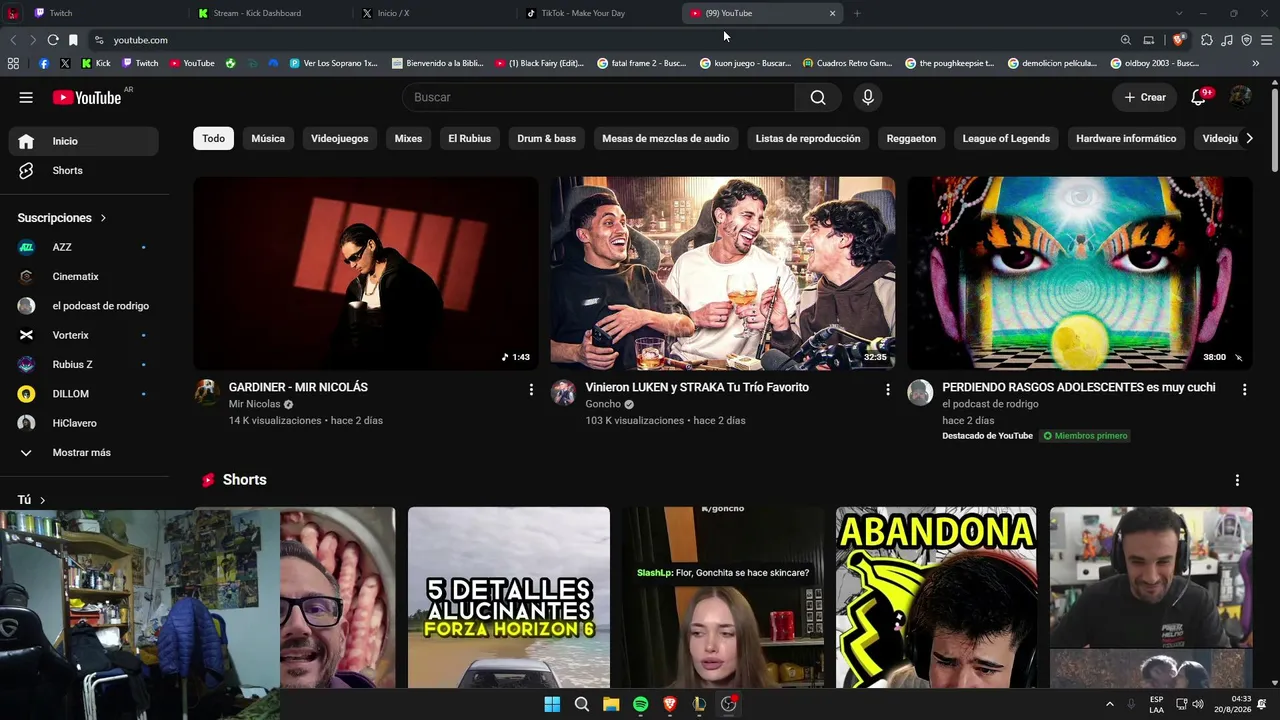Viewport: 1280px width, 720px height.
Task: Open File Explorer from the taskbar
Action: click(x=611, y=704)
